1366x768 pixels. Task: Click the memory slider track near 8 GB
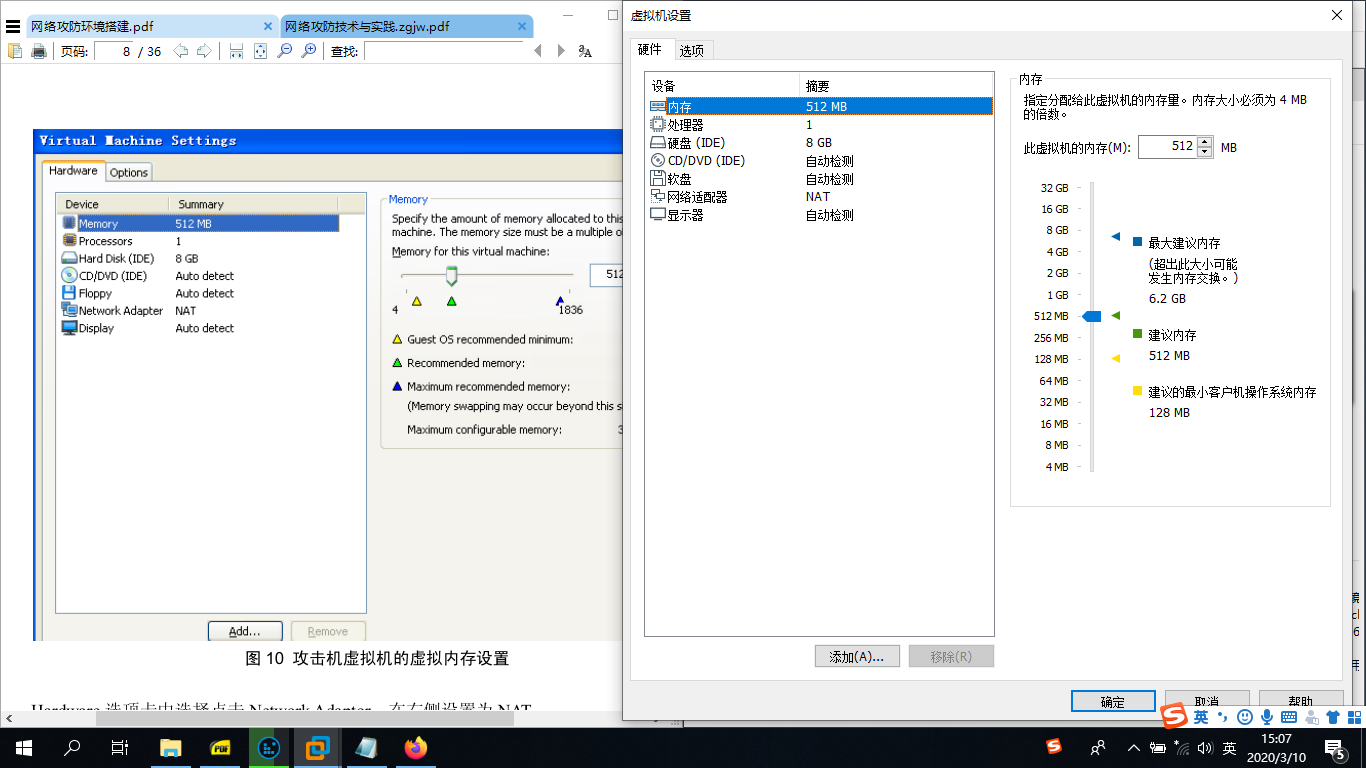coord(1092,230)
